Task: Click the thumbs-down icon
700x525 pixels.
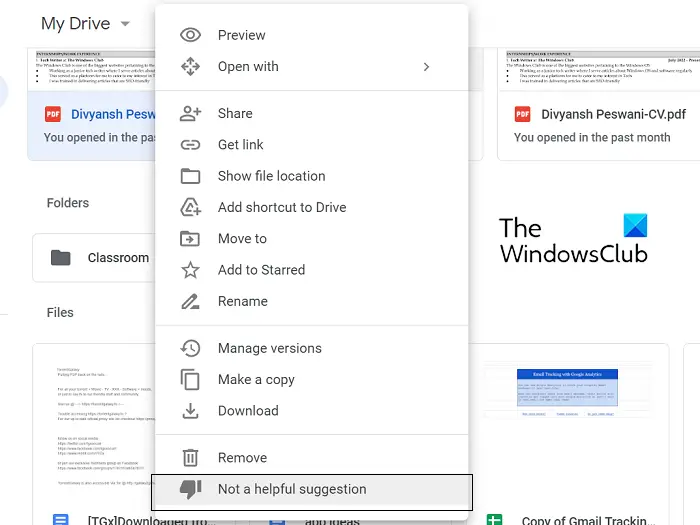Action: pyautogui.click(x=191, y=489)
